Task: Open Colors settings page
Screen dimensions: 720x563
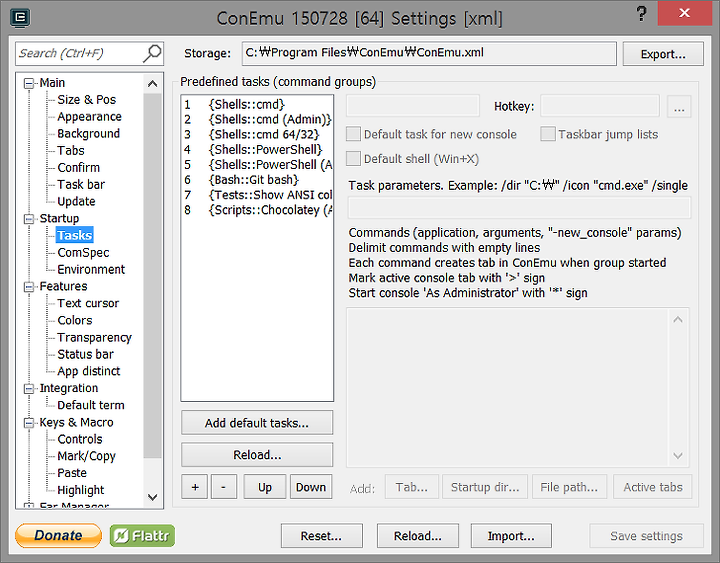Action: click(75, 321)
